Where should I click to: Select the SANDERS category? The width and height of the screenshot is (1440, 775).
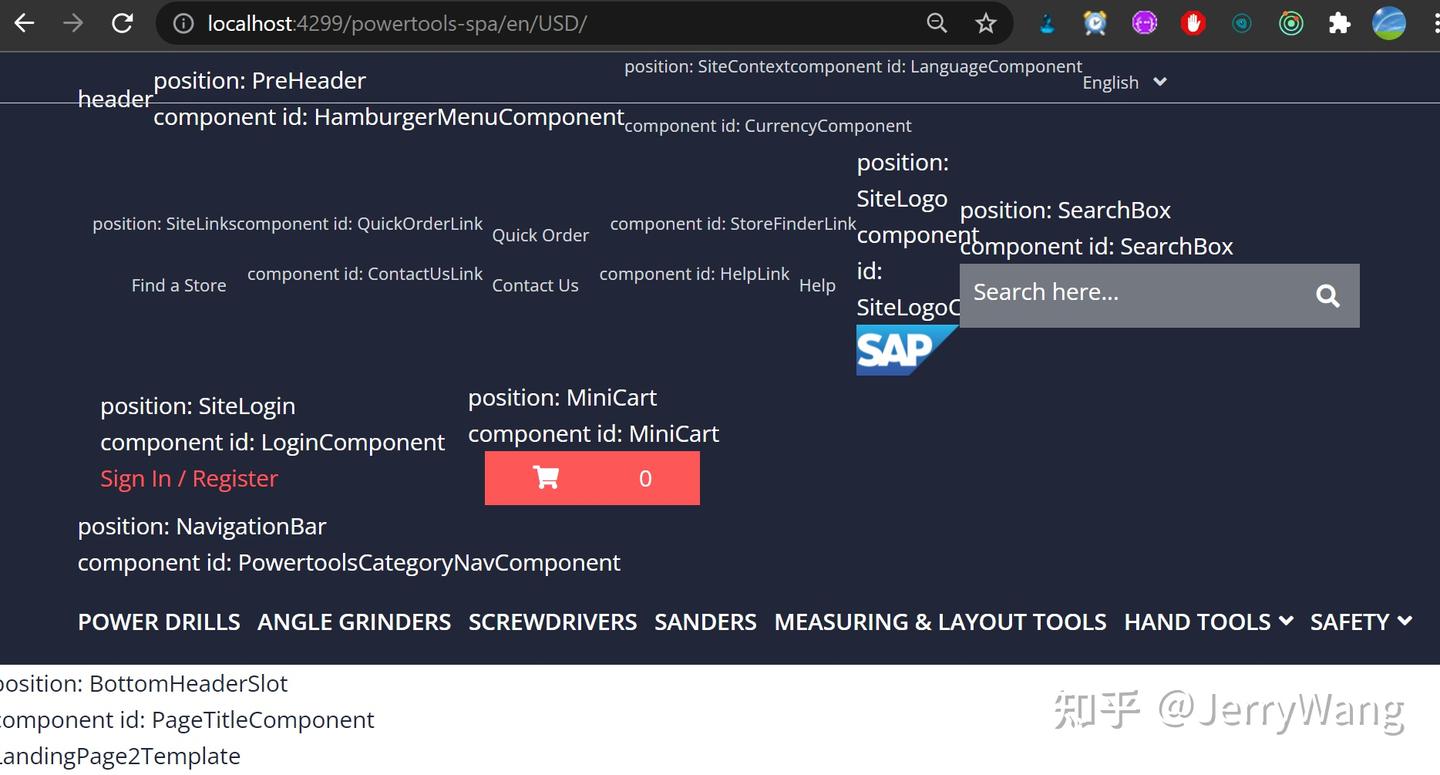(705, 621)
